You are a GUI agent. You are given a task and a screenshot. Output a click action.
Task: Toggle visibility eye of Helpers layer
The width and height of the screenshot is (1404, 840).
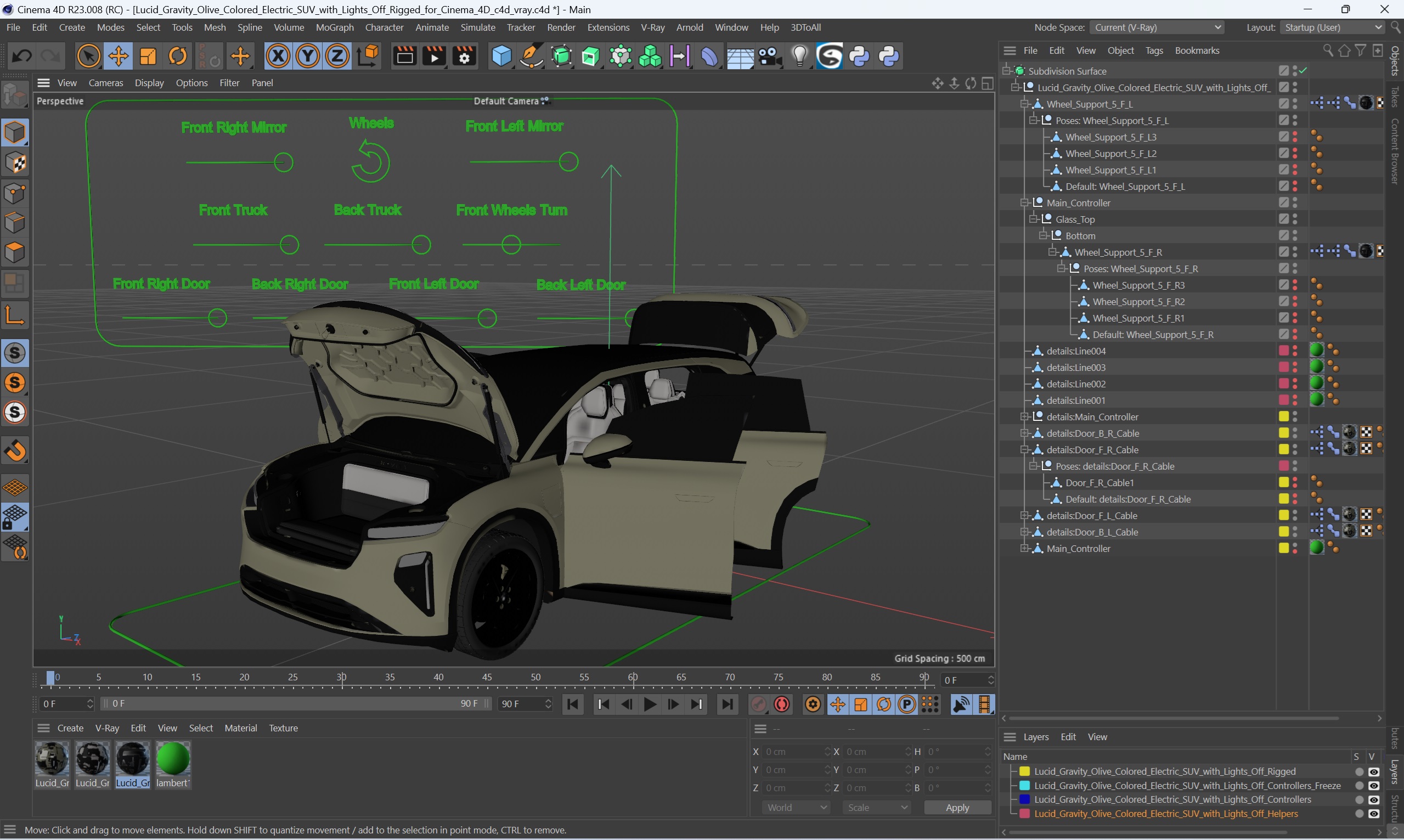pyautogui.click(x=1373, y=814)
